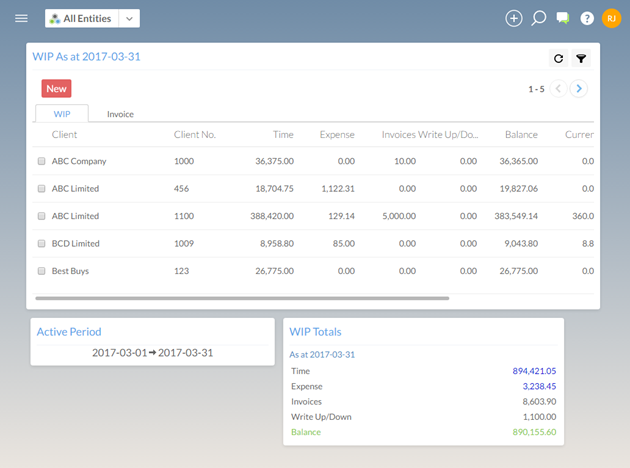Go to next page of results
Screen dimensions: 630x468
click(579, 89)
